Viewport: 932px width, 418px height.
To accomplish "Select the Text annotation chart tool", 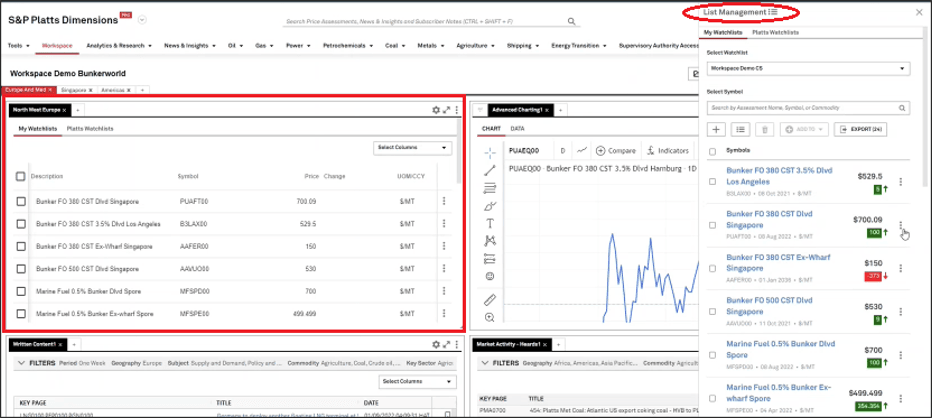I will click(490, 224).
